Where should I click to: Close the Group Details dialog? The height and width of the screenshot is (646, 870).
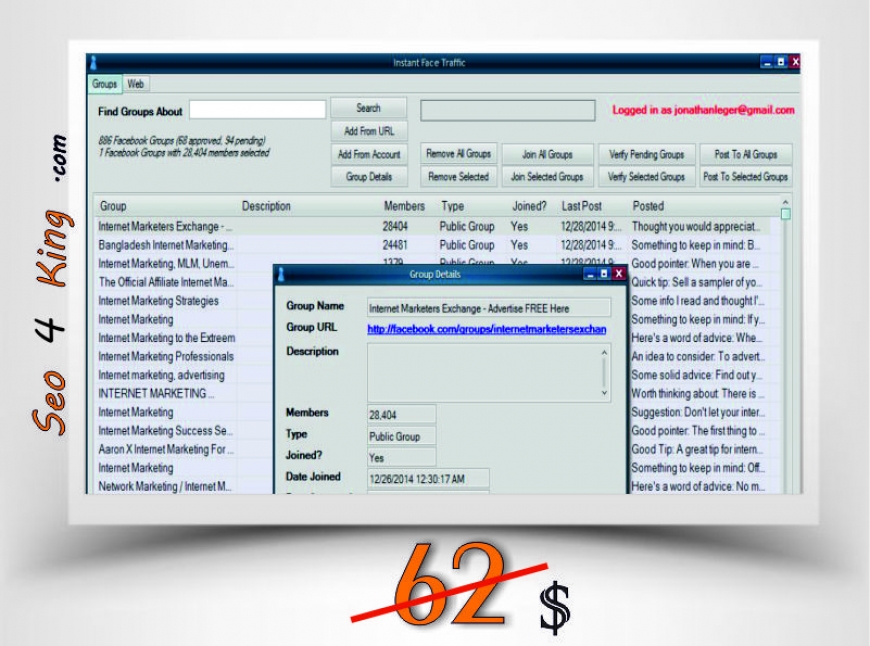619,274
